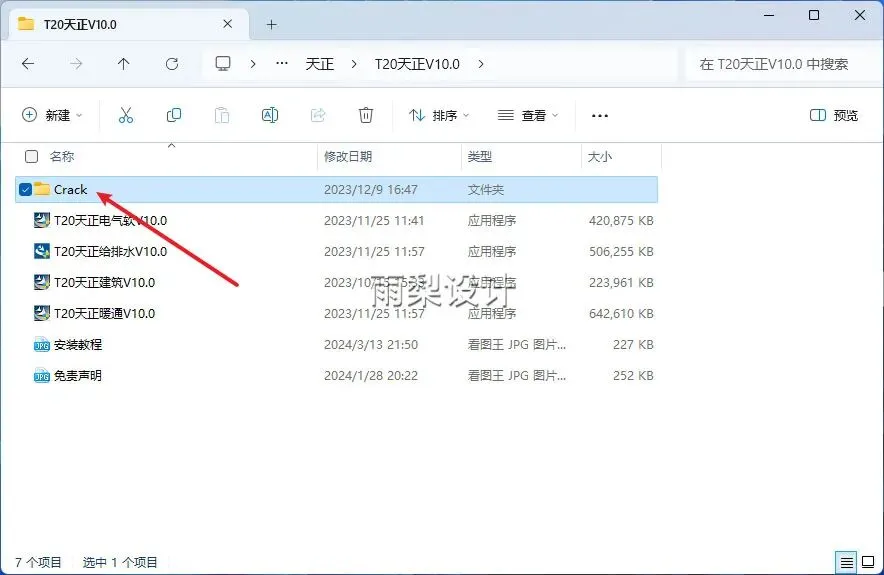Click the 天正 breadcrumb
This screenshot has width=884, height=575.
pyautogui.click(x=320, y=64)
